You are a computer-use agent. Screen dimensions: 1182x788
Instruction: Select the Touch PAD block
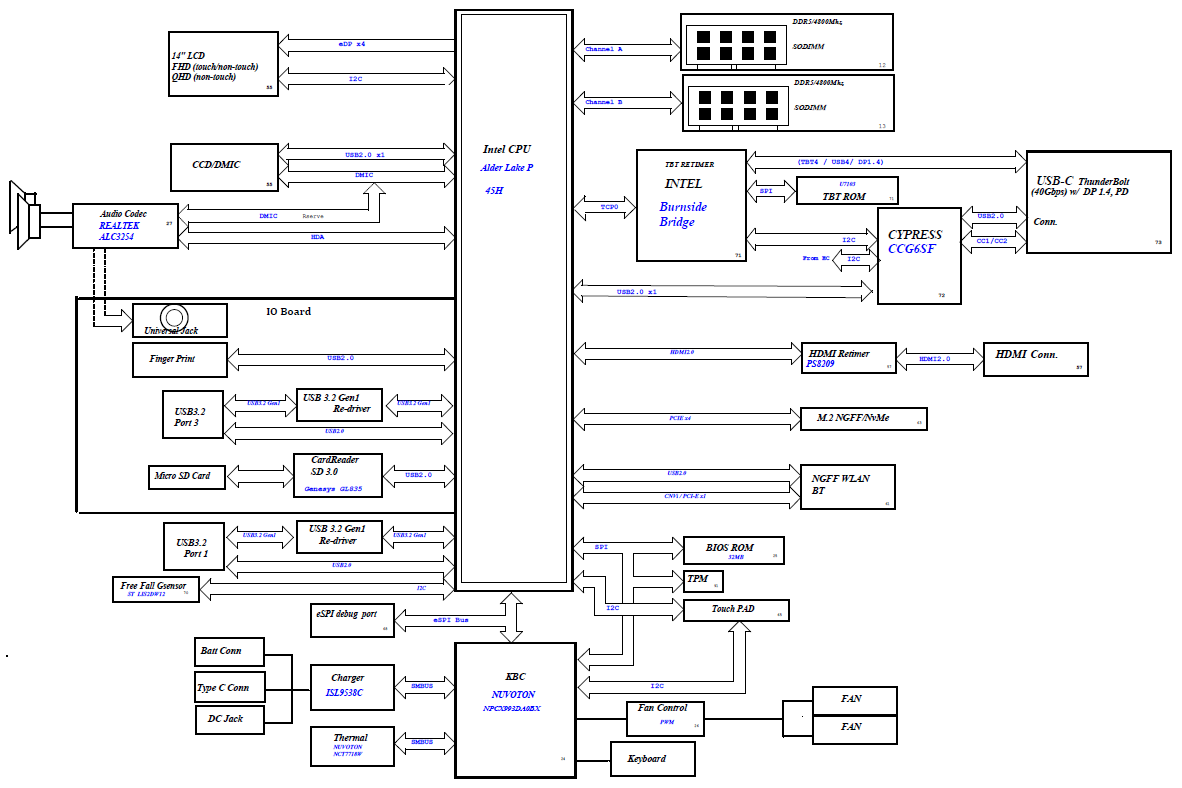coord(736,609)
